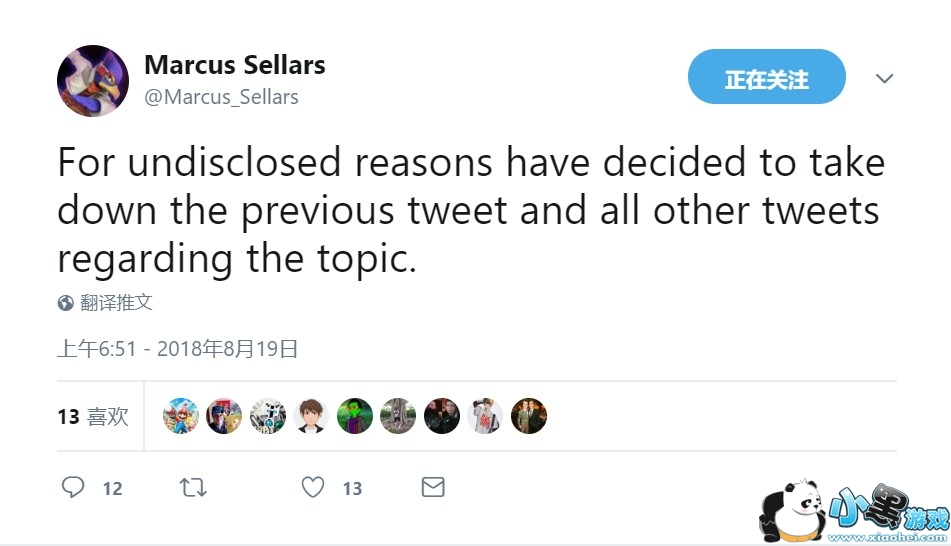Click the Marcus Sellars display name
Screen dimensions: 951x546
pyautogui.click(x=235, y=65)
